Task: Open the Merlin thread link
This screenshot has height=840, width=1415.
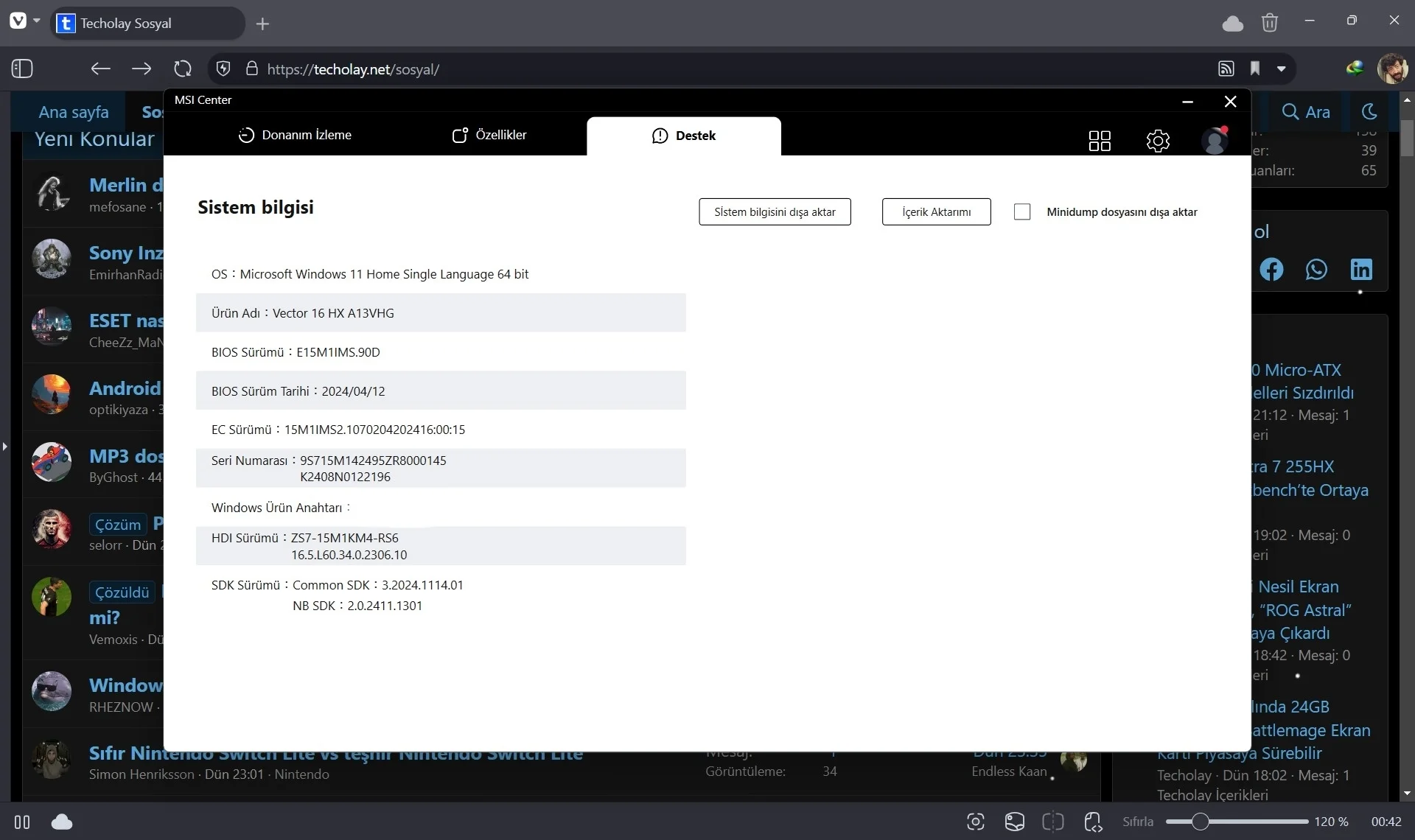Action: coord(125,185)
